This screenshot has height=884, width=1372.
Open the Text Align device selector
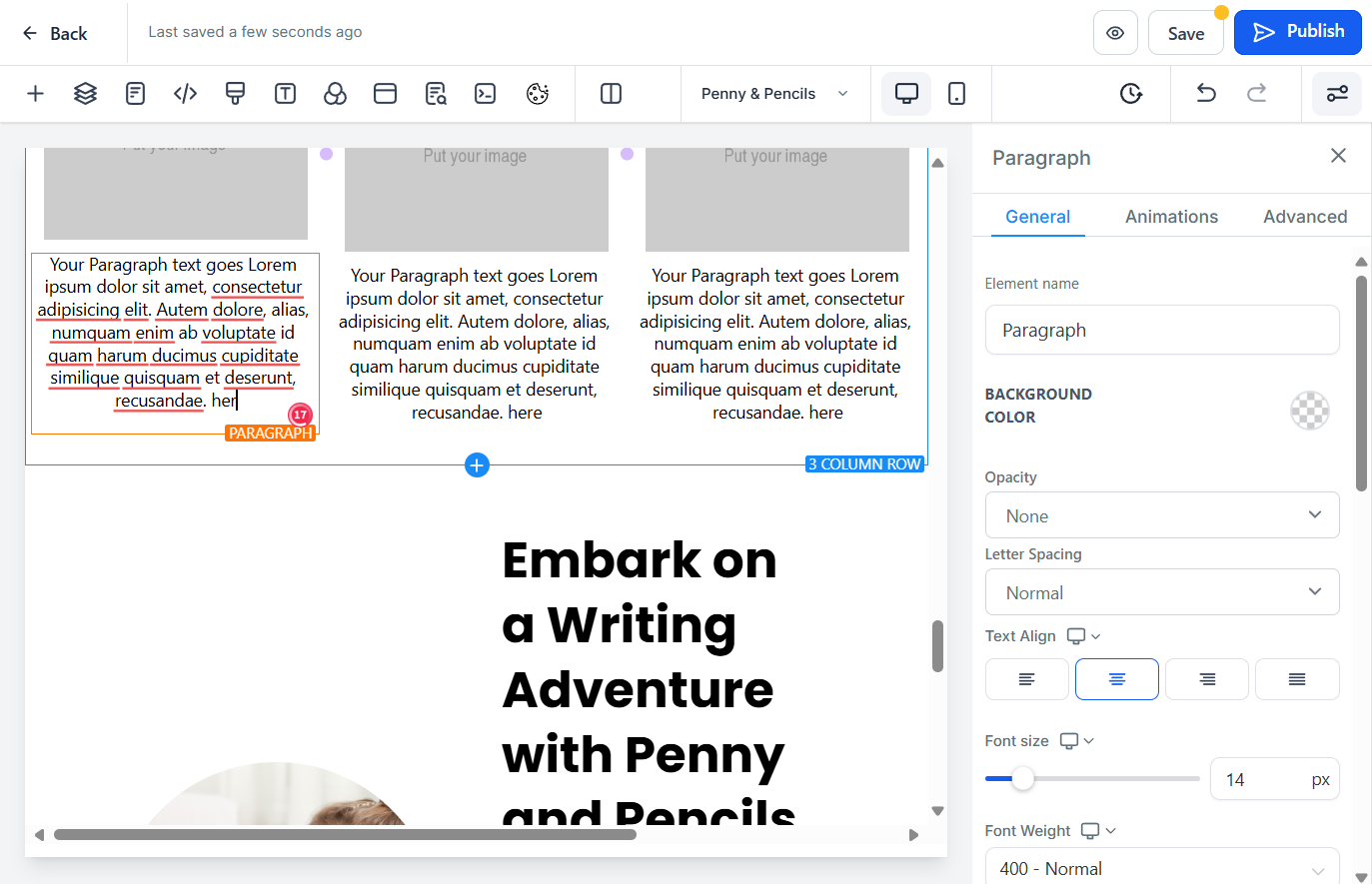coord(1083,636)
